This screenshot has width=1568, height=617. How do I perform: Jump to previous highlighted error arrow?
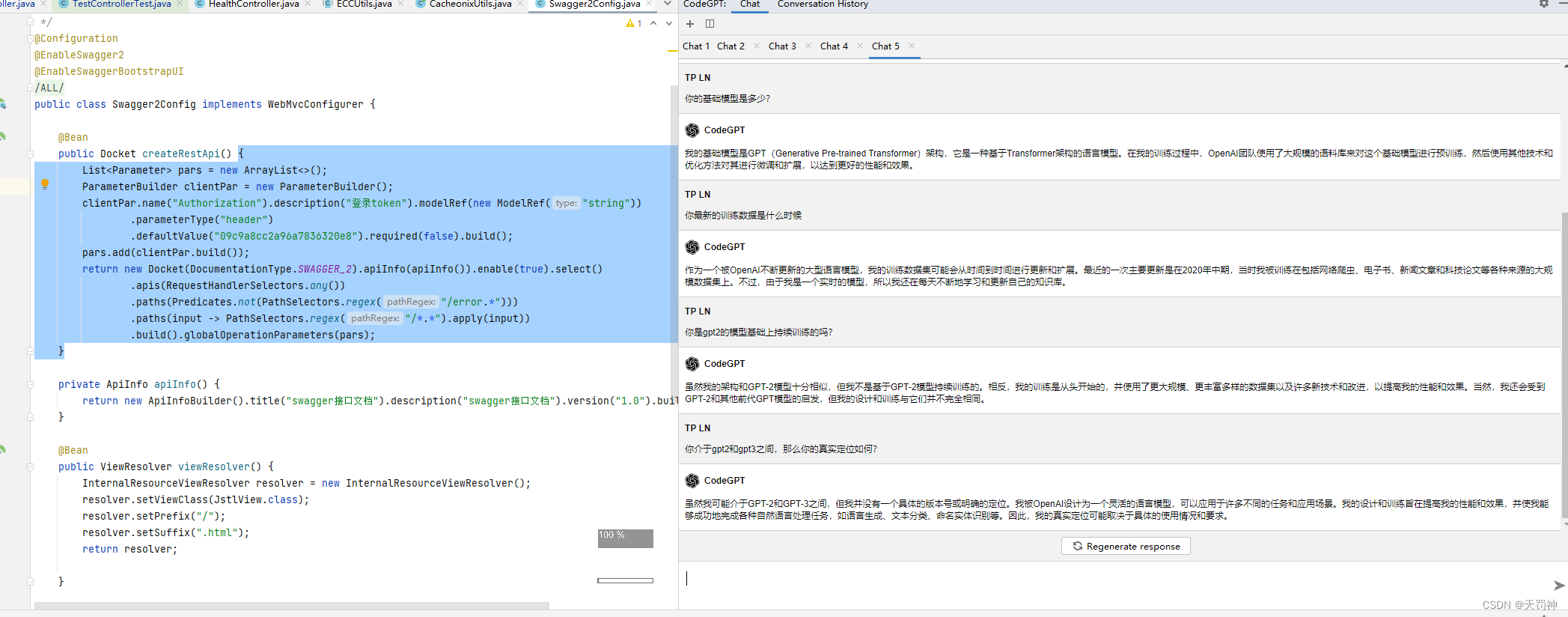[653, 23]
